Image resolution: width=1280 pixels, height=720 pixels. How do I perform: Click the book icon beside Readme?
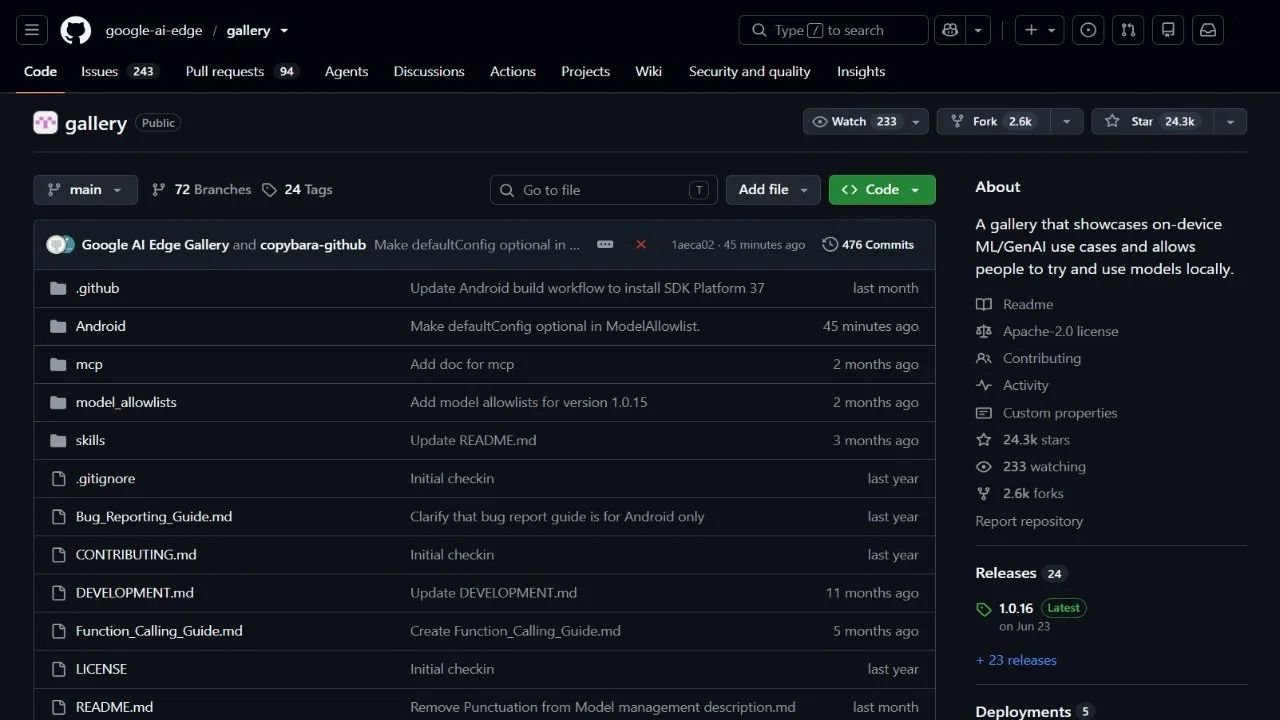(984, 304)
